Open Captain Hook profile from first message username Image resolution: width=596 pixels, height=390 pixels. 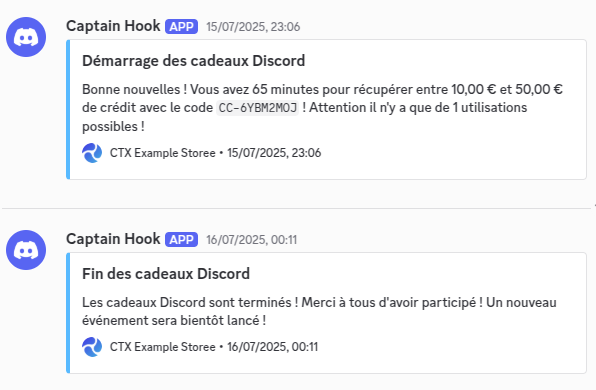click(x=113, y=26)
